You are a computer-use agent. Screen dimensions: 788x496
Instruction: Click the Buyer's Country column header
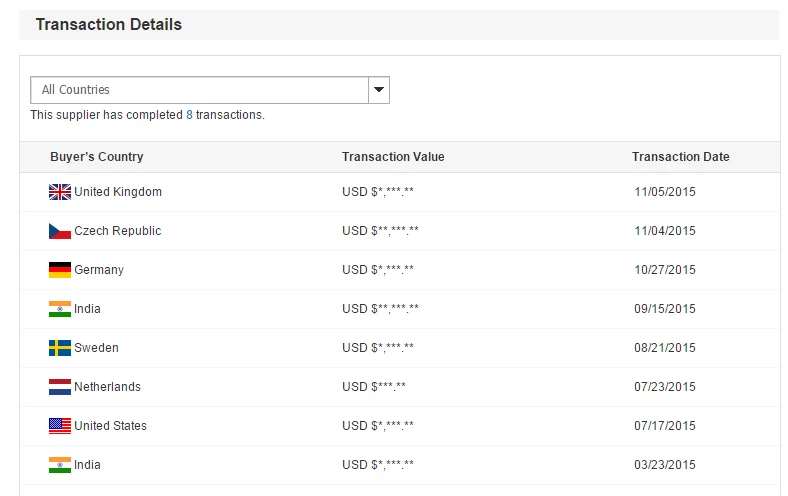[x=97, y=157]
